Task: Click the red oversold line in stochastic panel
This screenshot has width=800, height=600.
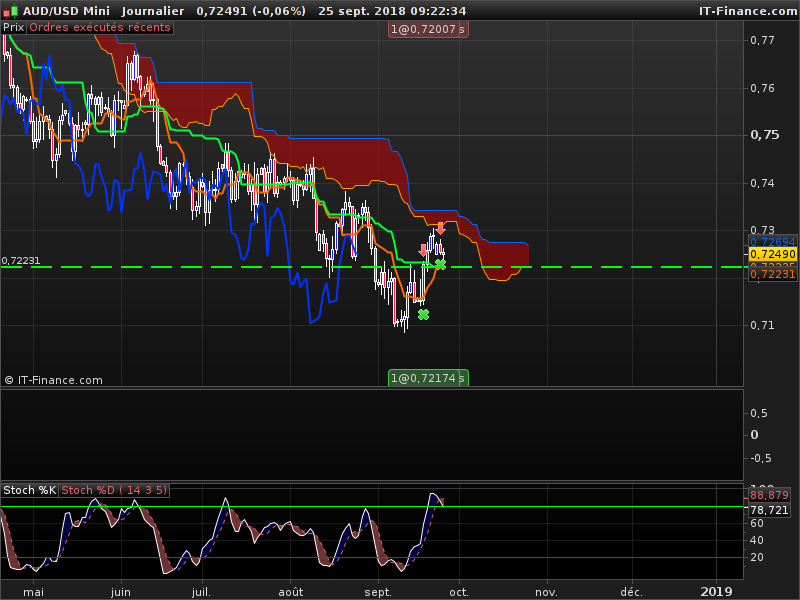Action: click(371, 558)
